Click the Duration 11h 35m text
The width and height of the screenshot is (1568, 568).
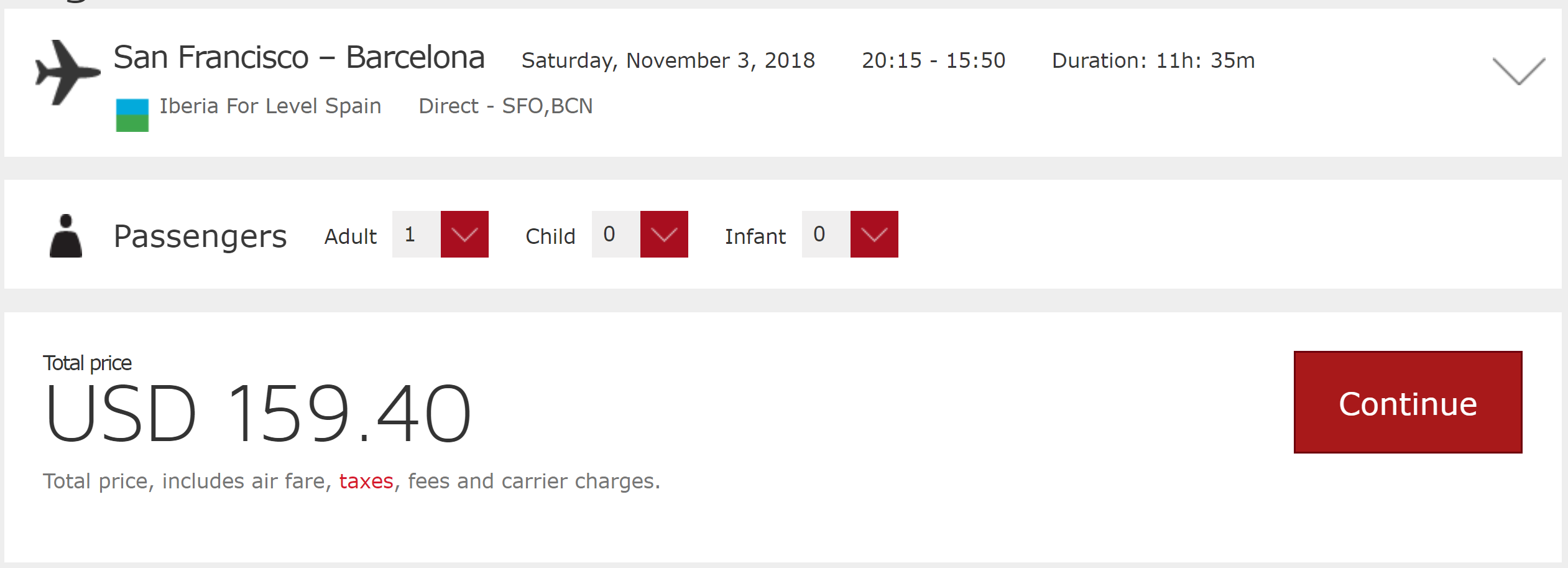pos(1153,60)
